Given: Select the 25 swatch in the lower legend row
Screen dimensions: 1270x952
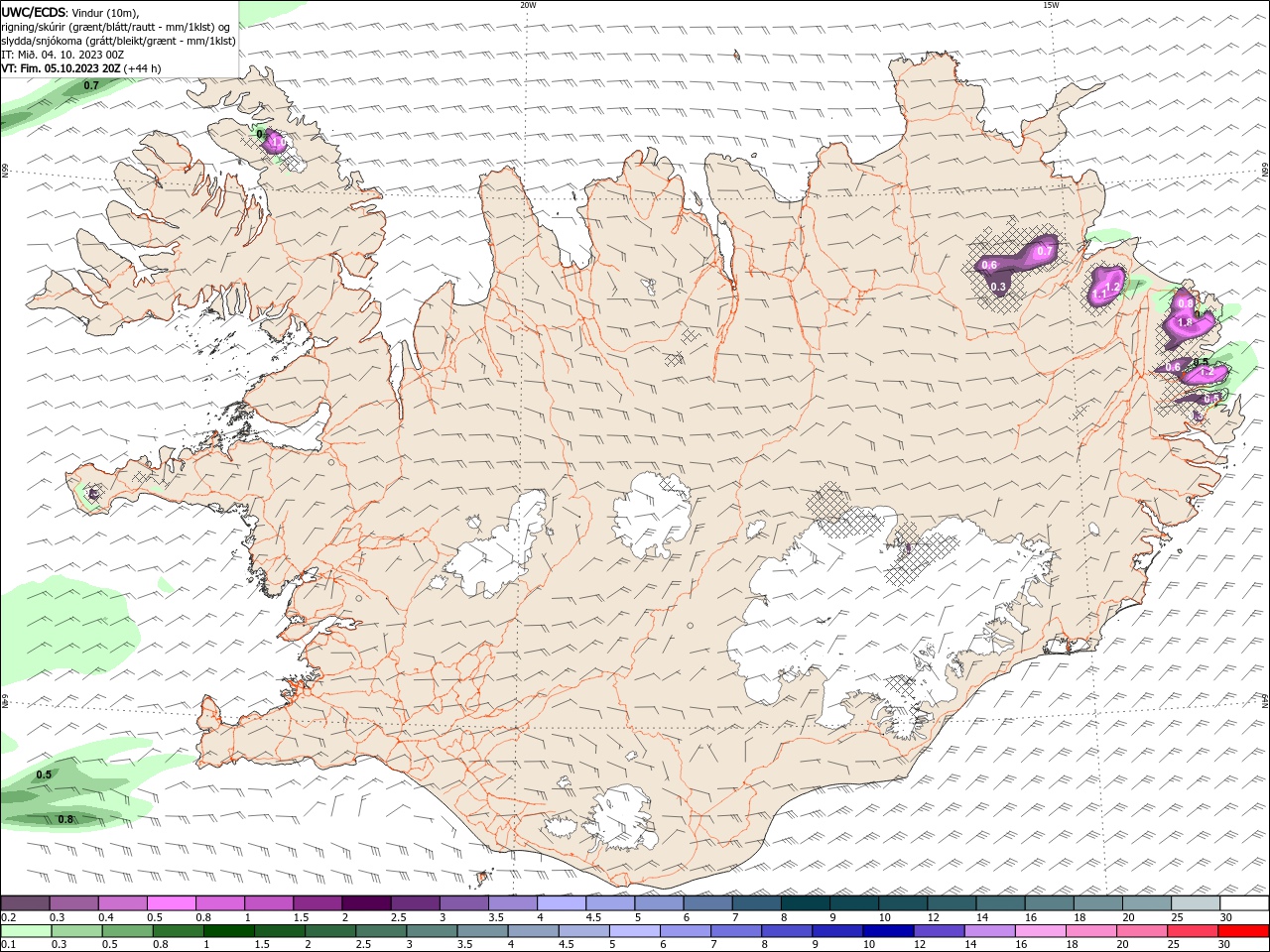Looking at the screenshot, I should (x=1194, y=931).
